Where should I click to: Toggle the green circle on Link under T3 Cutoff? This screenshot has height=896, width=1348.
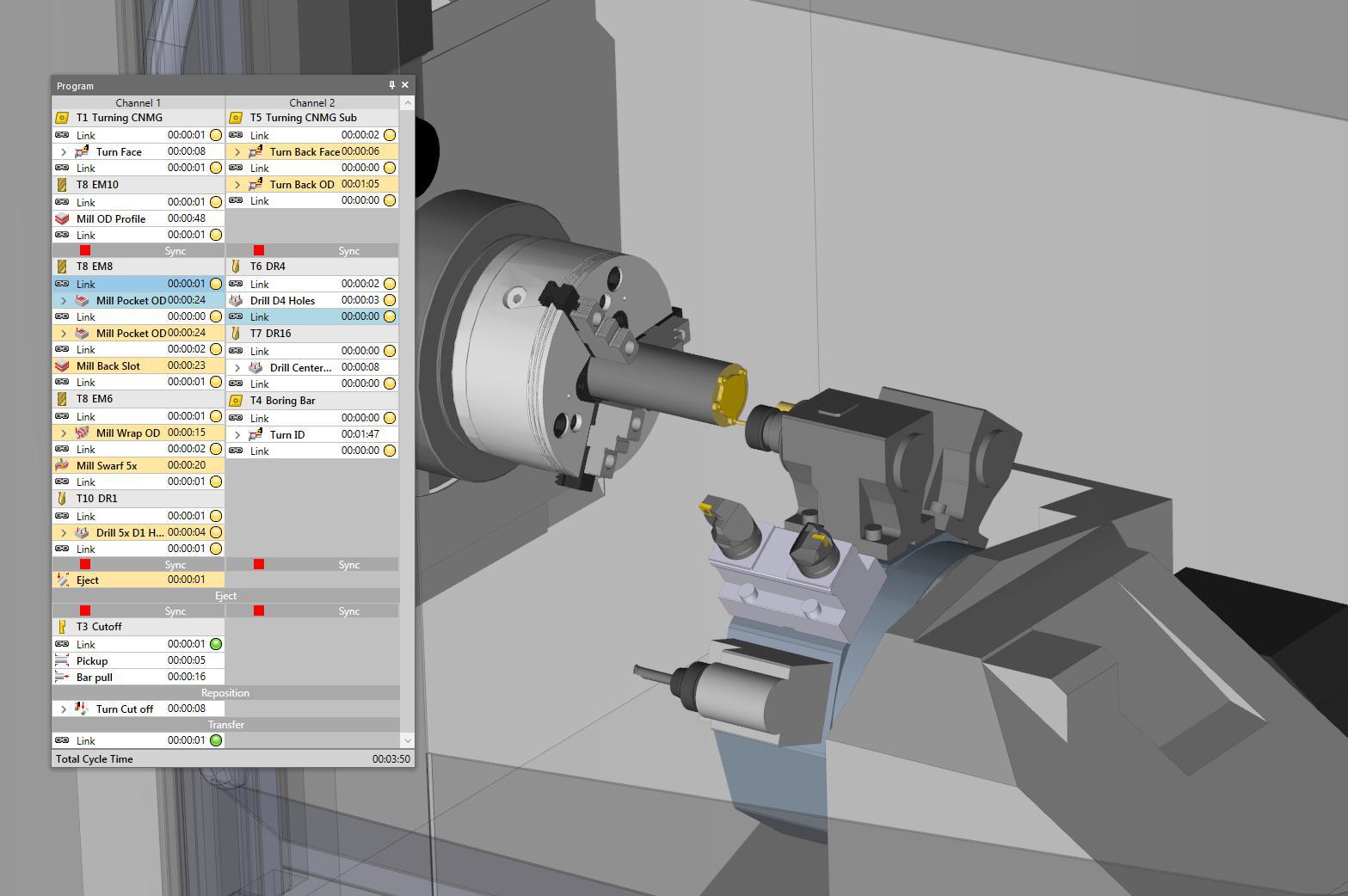point(216,644)
